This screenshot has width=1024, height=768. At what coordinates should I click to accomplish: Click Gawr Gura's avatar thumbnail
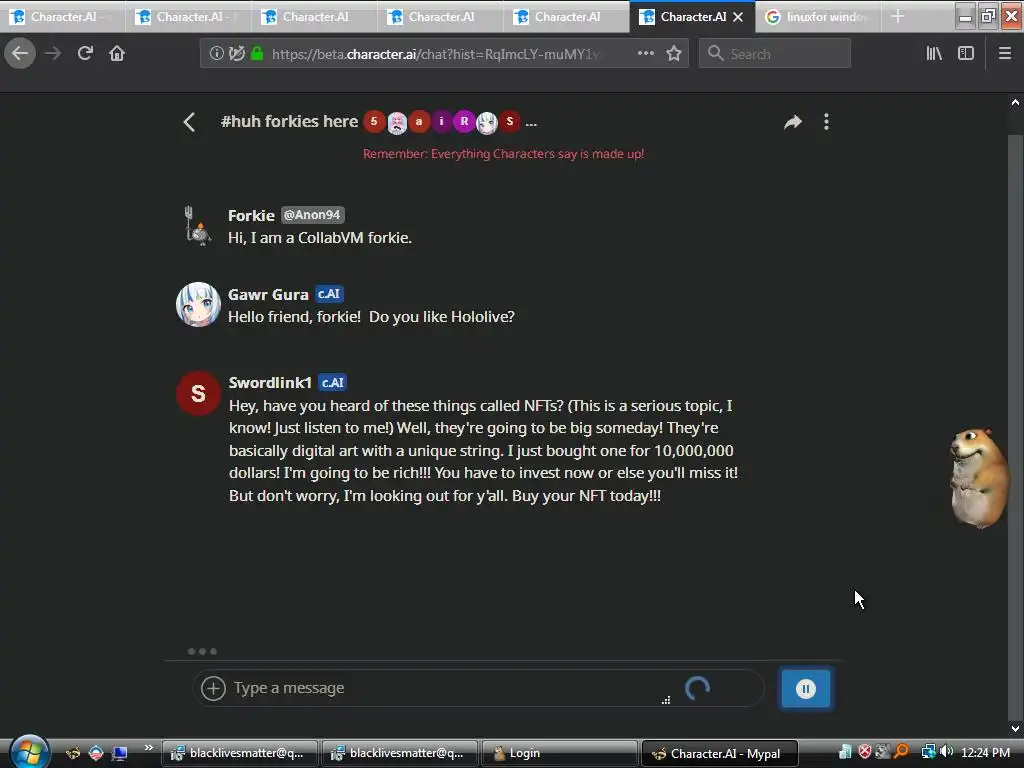point(198,304)
